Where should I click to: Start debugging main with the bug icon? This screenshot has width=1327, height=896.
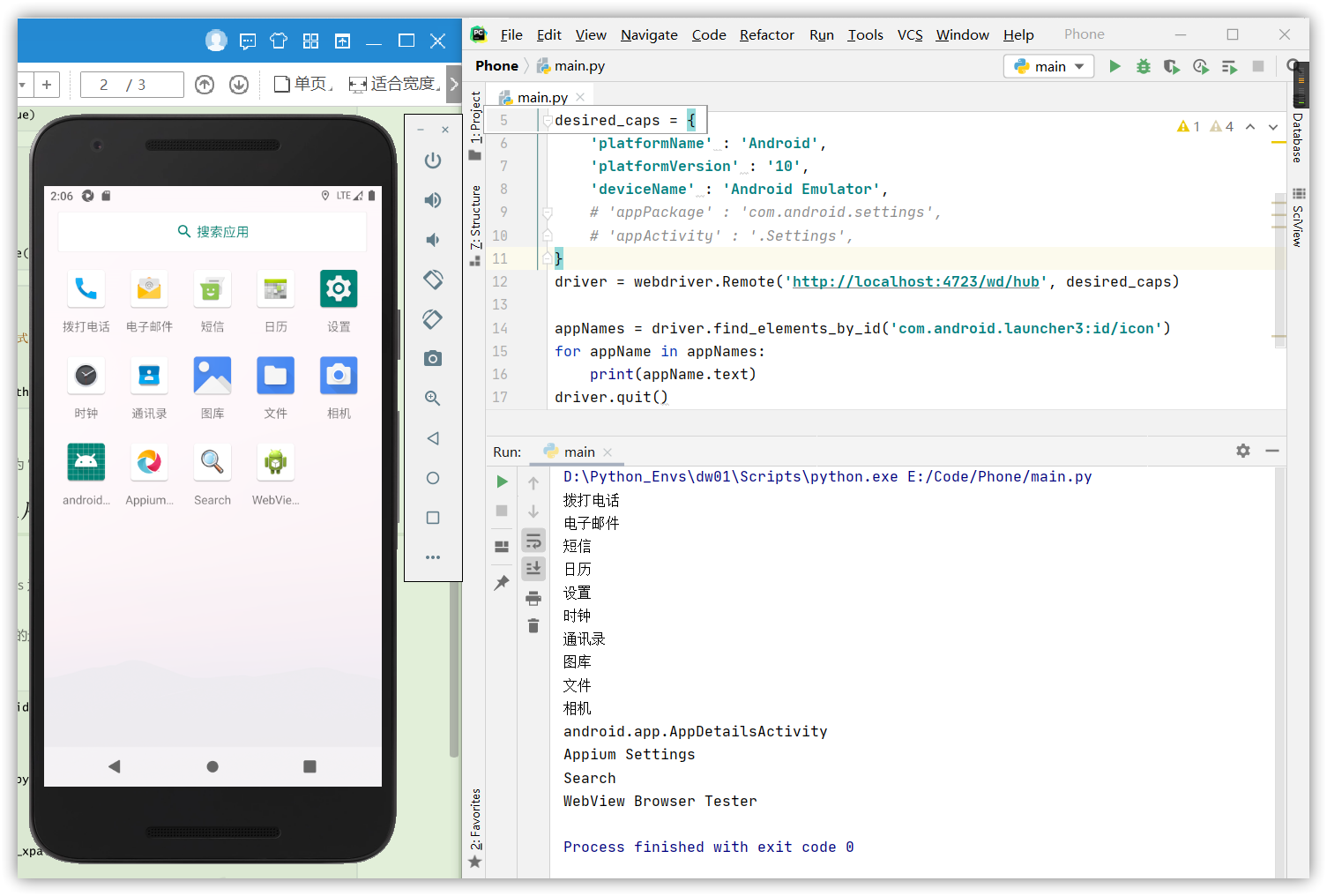[1143, 66]
